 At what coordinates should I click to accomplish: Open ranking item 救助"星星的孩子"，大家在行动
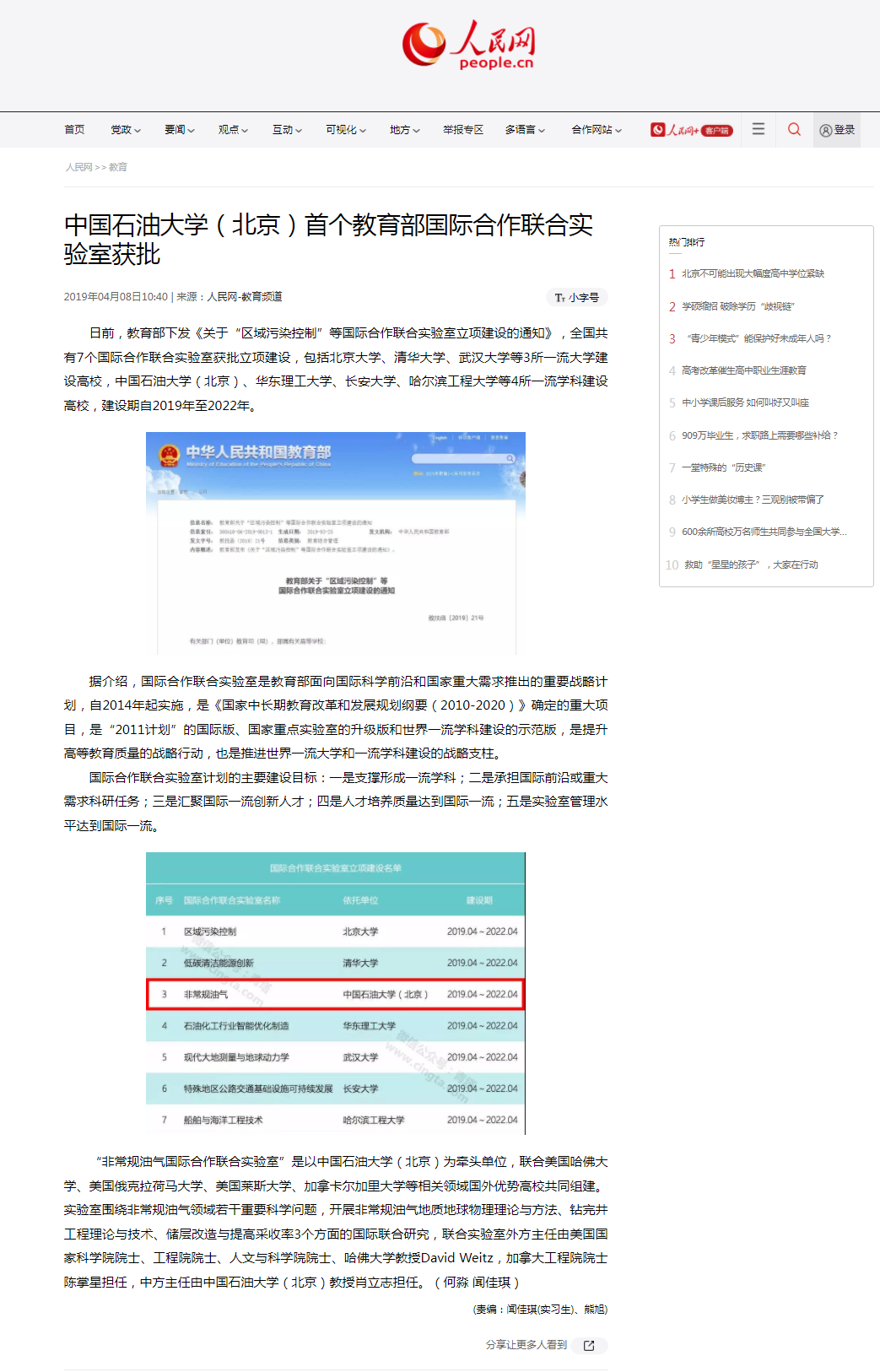[x=751, y=564]
